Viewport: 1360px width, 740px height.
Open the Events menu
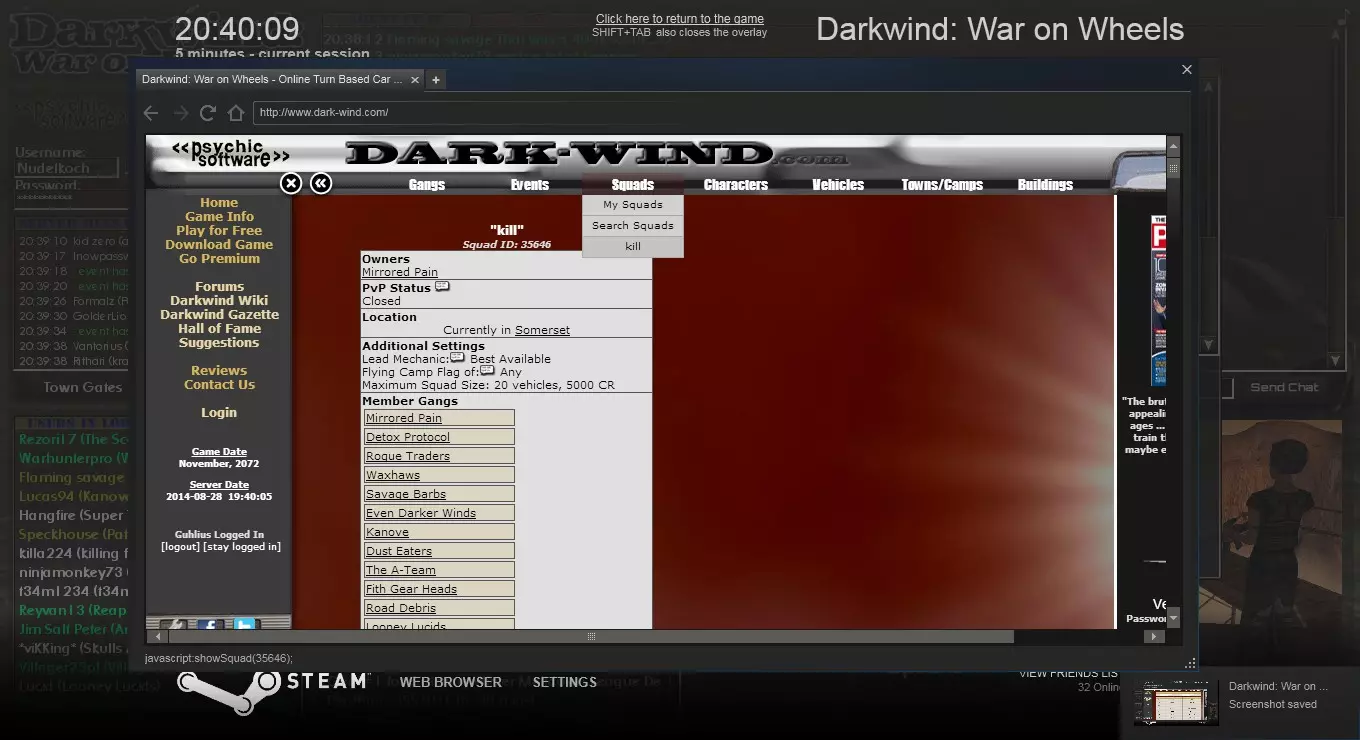tap(530, 185)
